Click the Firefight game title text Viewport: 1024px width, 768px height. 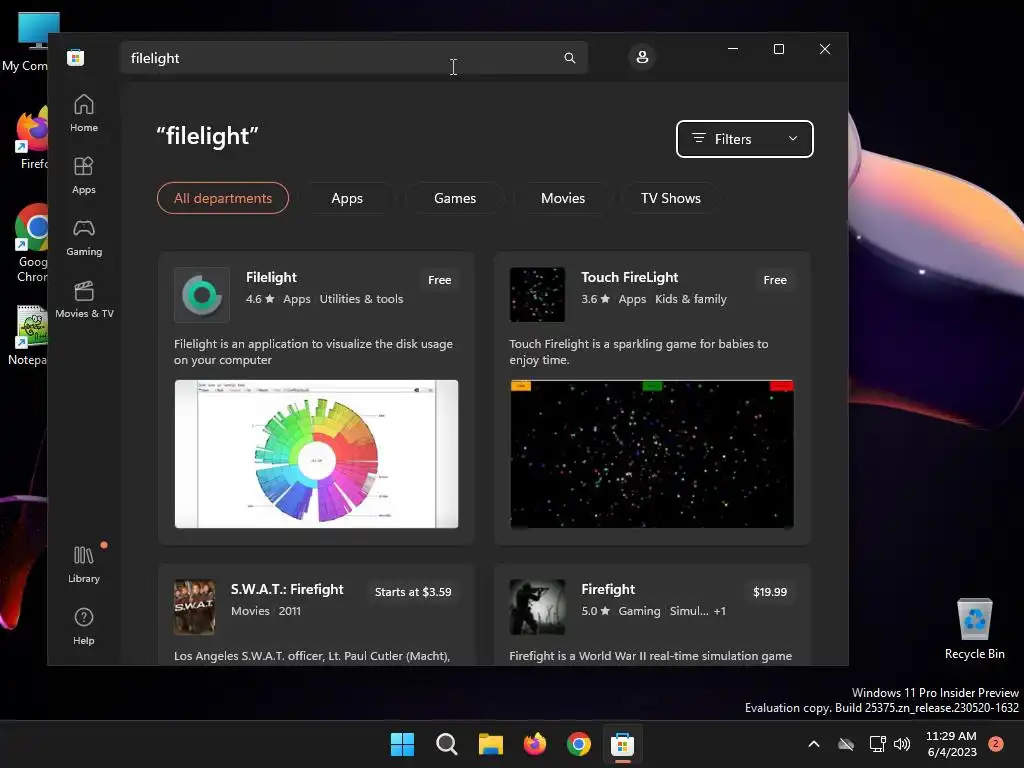[x=608, y=589]
